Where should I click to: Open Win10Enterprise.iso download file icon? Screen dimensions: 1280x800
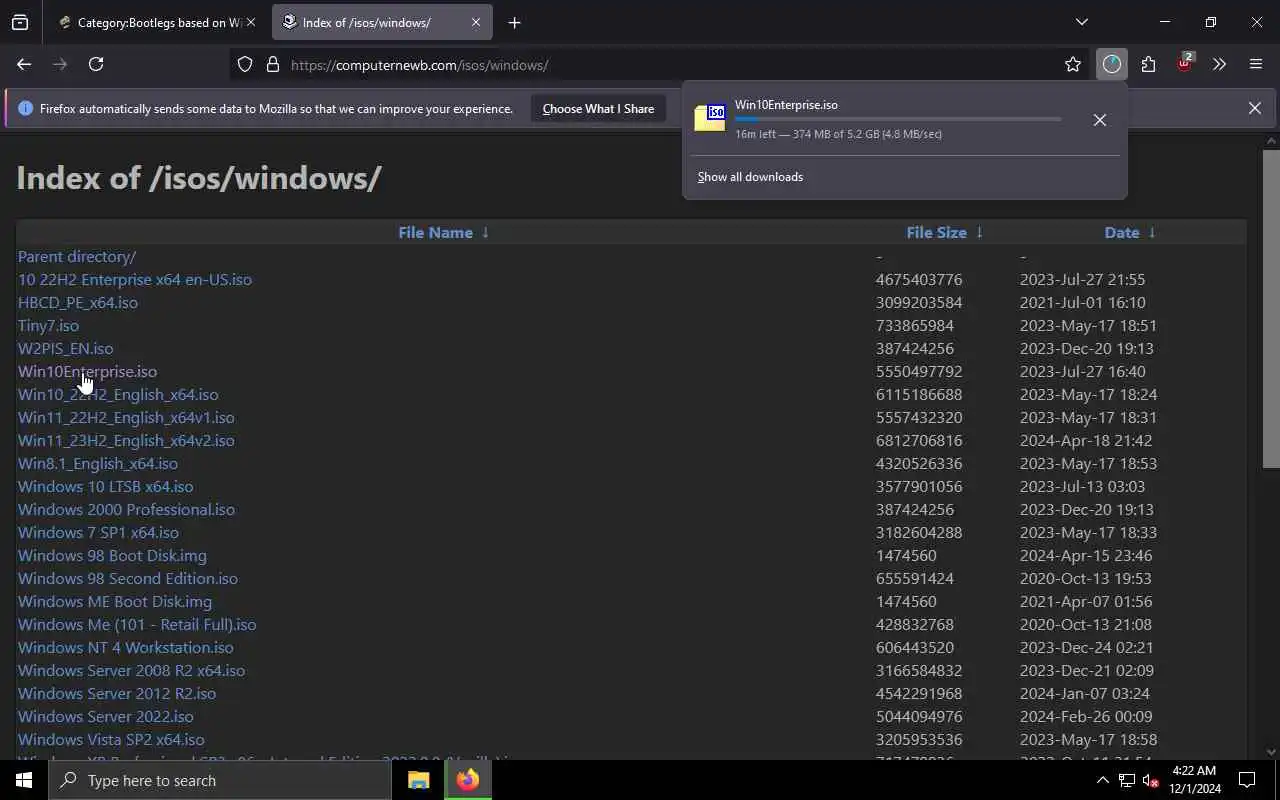[x=710, y=117]
